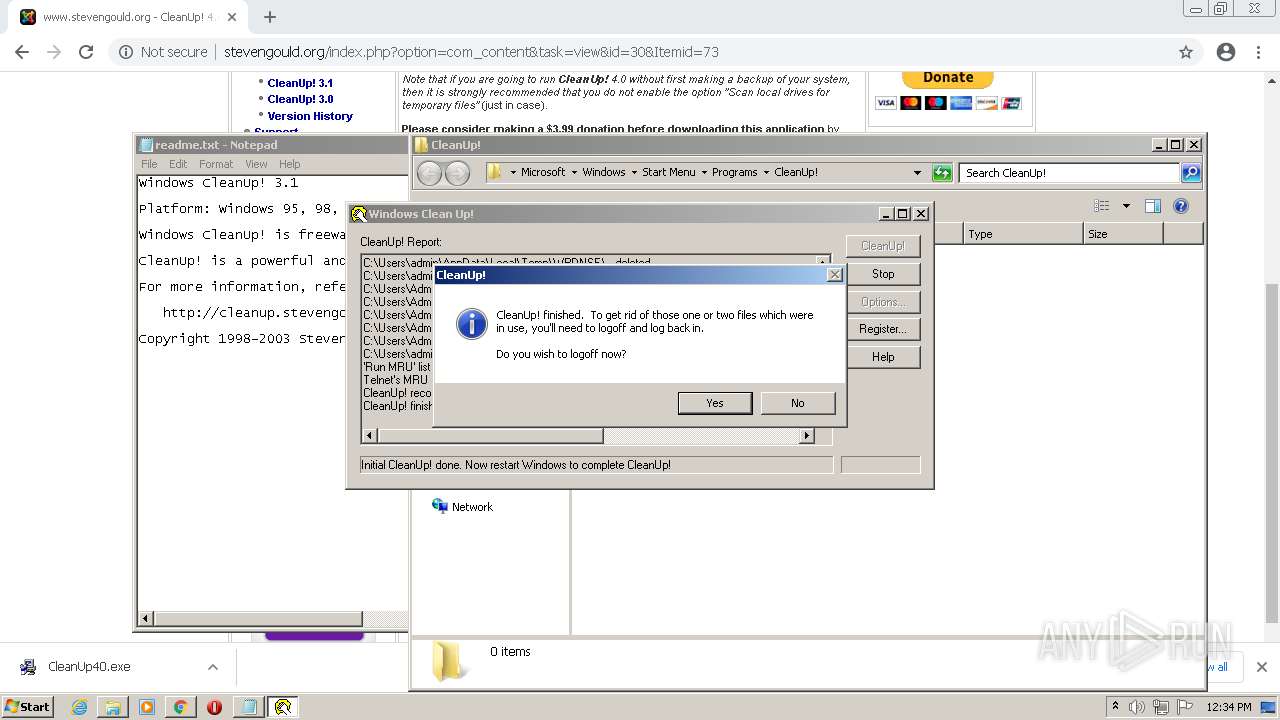Screen dimensions: 1280x720
Task: Click the Search CleanUp! input field
Action: (x=1069, y=173)
